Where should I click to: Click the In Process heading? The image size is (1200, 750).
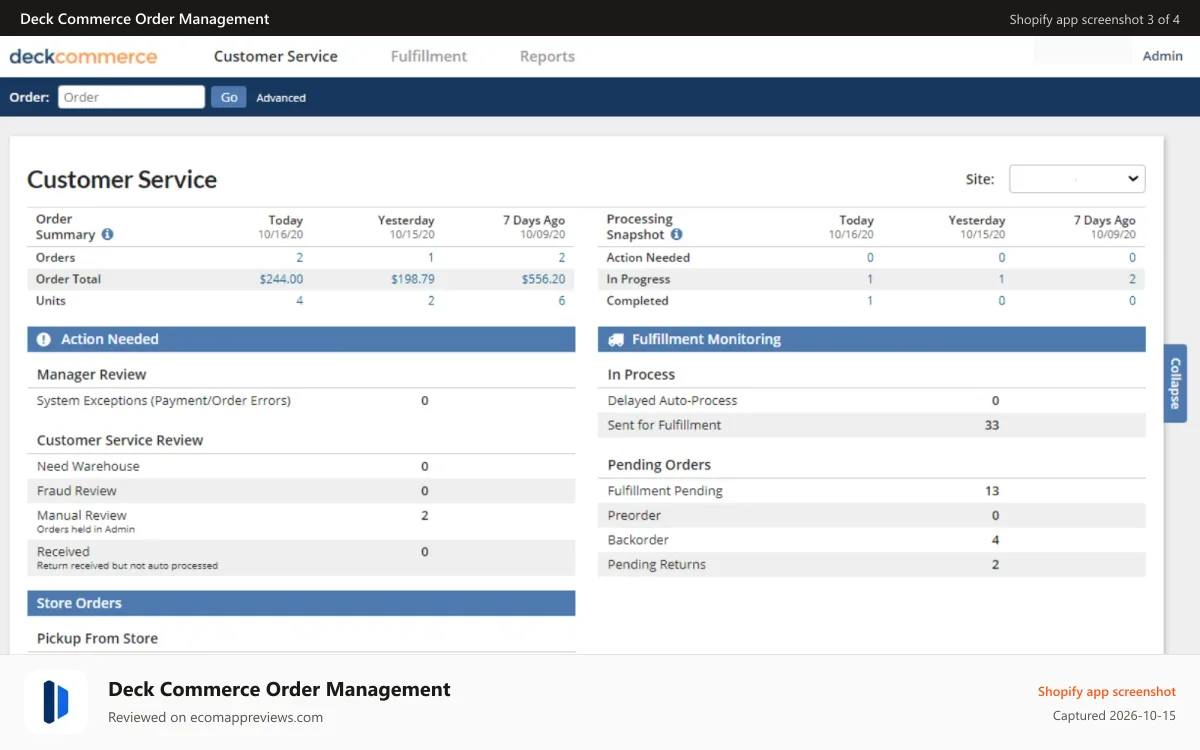coord(641,375)
